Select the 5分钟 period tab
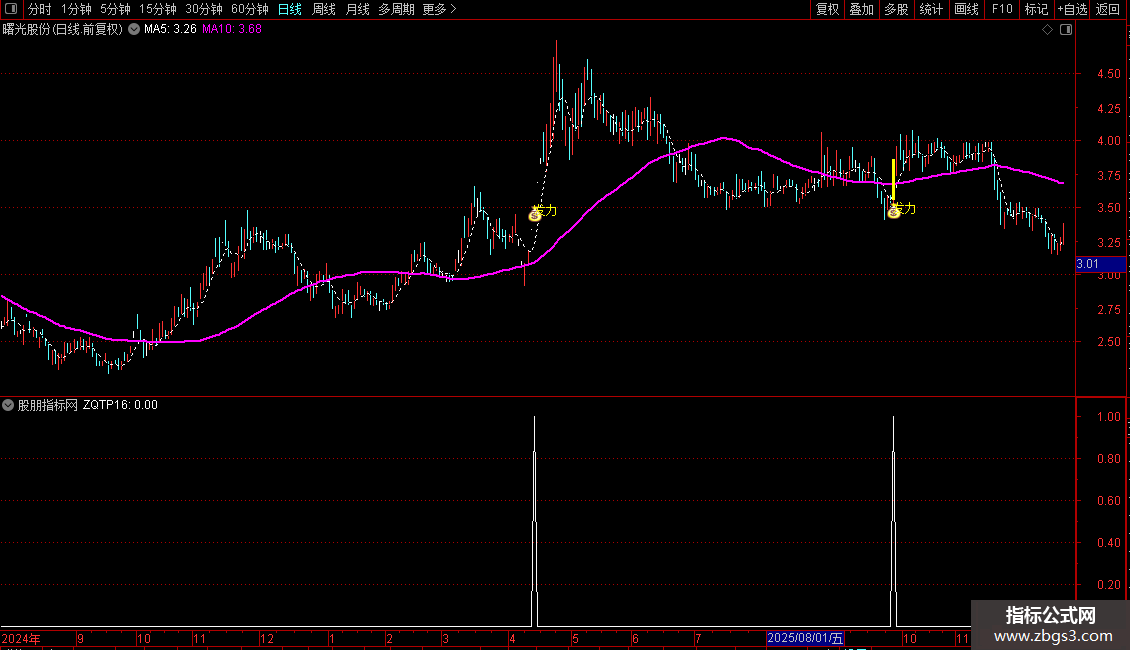Viewport: 1130px width, 650px height. pyautogui.click(x=115, y=9)
